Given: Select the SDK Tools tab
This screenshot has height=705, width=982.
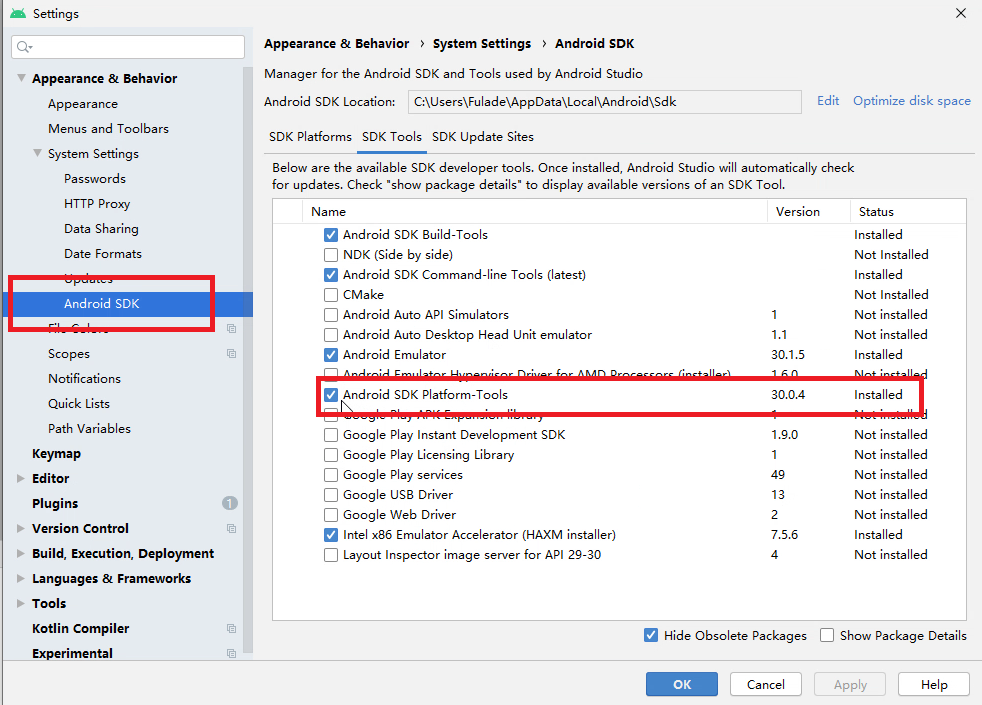Looking at the screenshot, I should (x=392, y=136).
